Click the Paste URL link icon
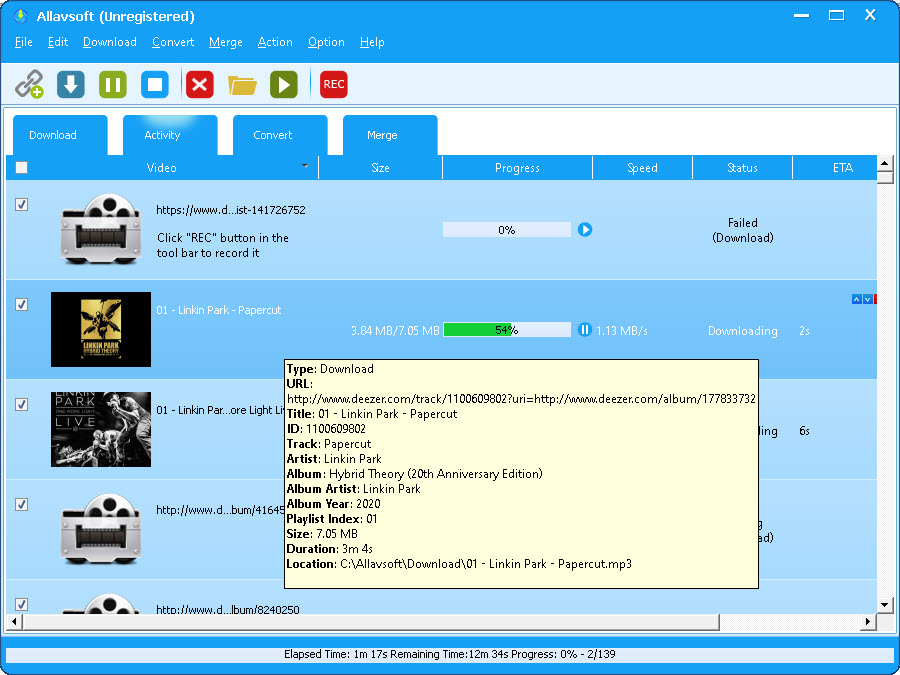The width and height of the screenshot is (900, 675). coord(29,84)
